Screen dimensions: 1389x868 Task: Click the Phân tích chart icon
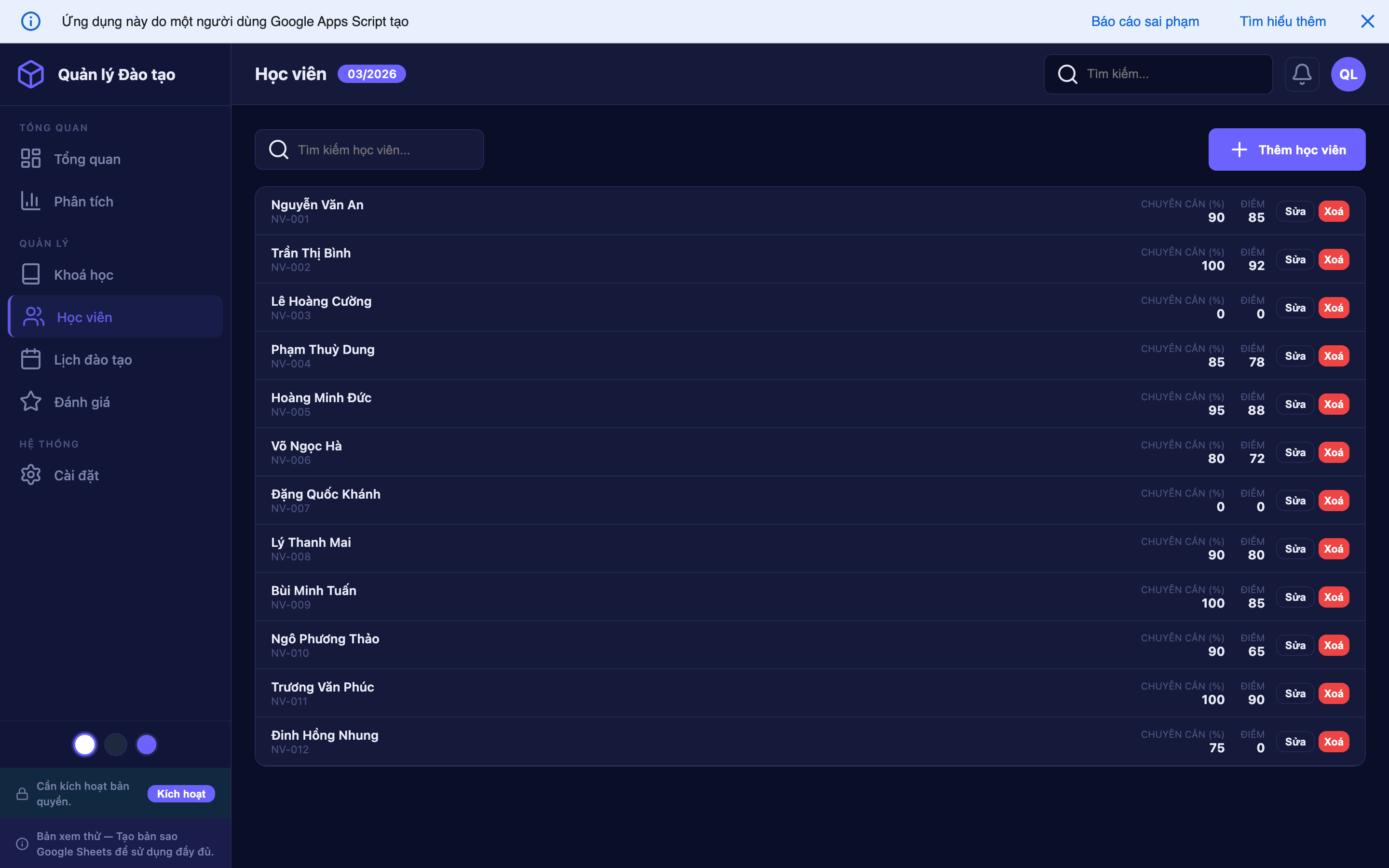point(30,202)
